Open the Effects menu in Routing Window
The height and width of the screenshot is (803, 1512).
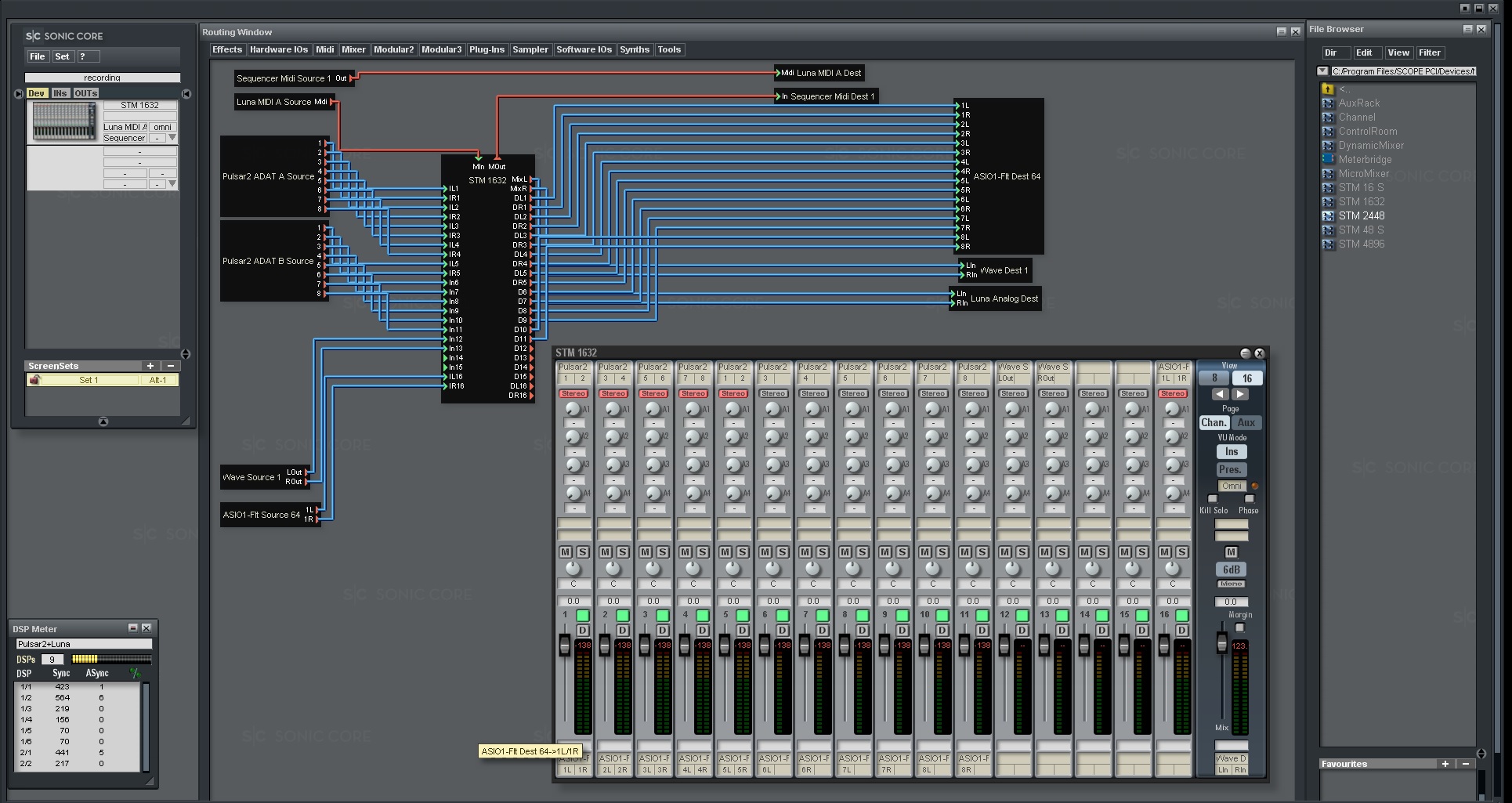pyautogui.click(x=227, y=49)
